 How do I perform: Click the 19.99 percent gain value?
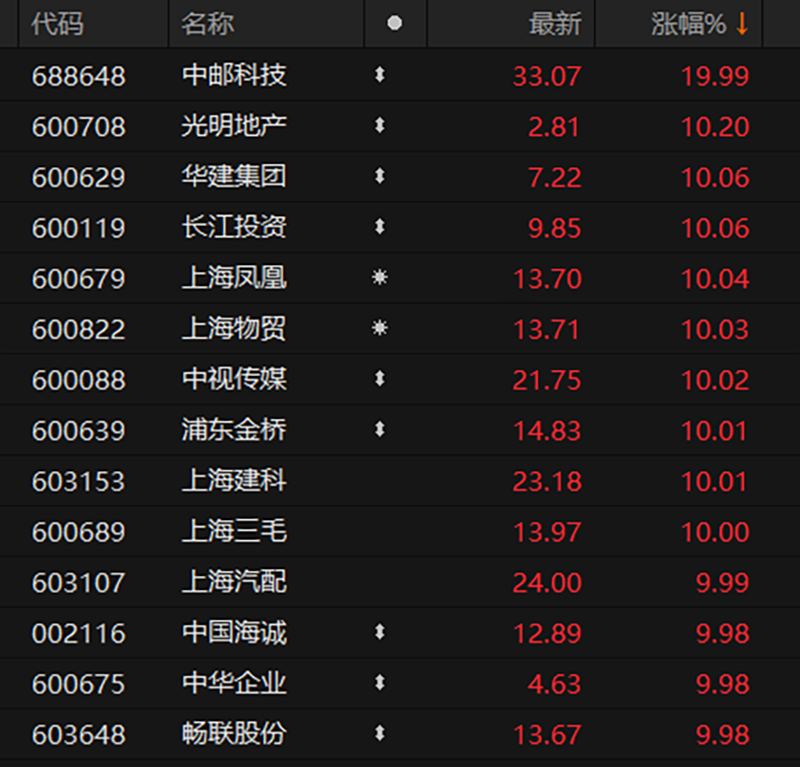click(715, 76)
